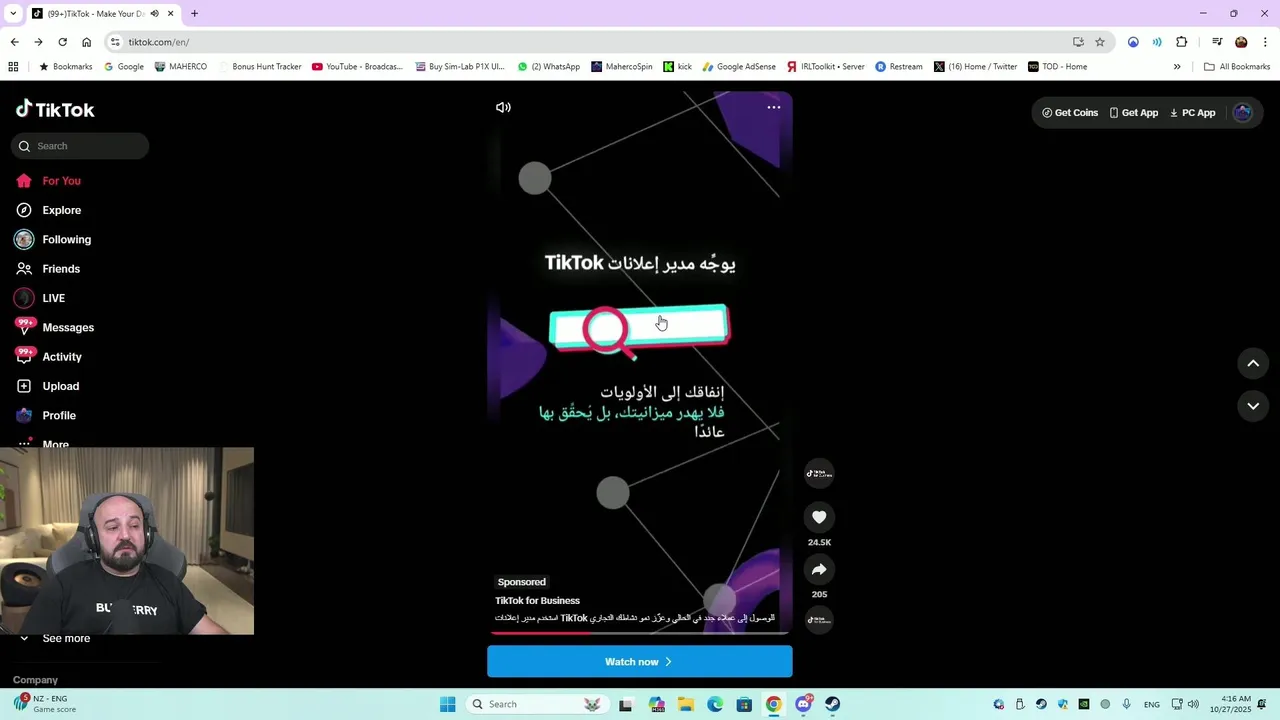Open Steam from the taskbar

pos(832,704)
